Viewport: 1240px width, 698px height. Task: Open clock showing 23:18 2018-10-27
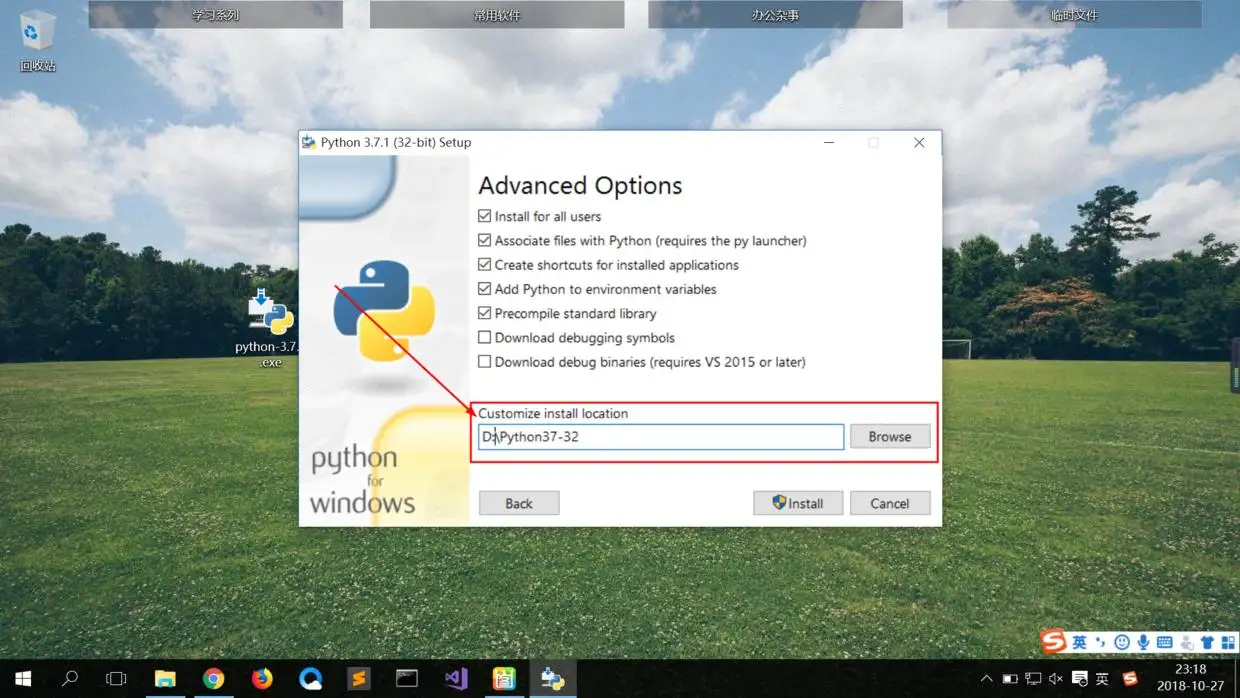pos(1190,678)
